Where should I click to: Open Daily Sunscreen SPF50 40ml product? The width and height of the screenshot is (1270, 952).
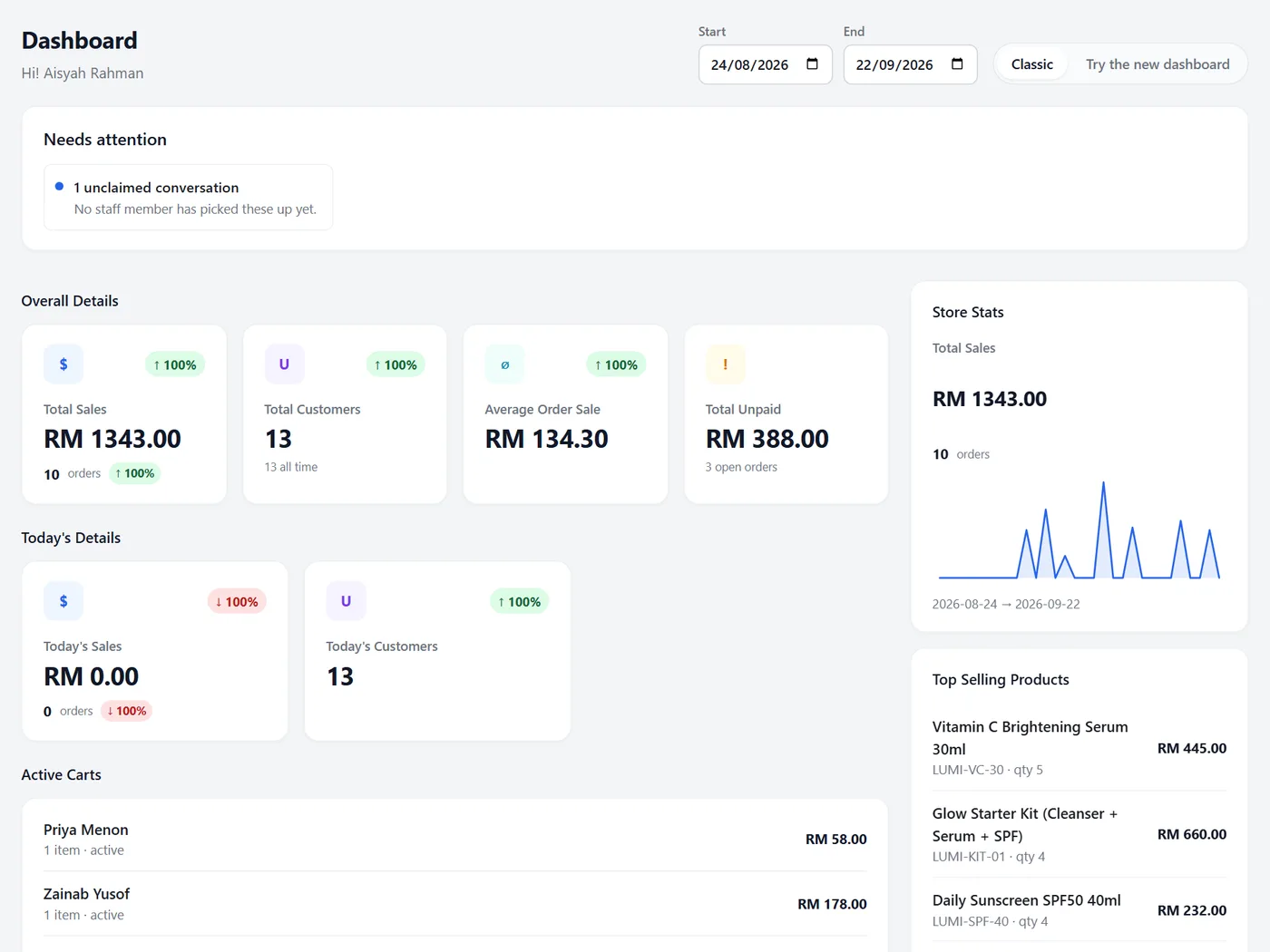click(1079, 910)
